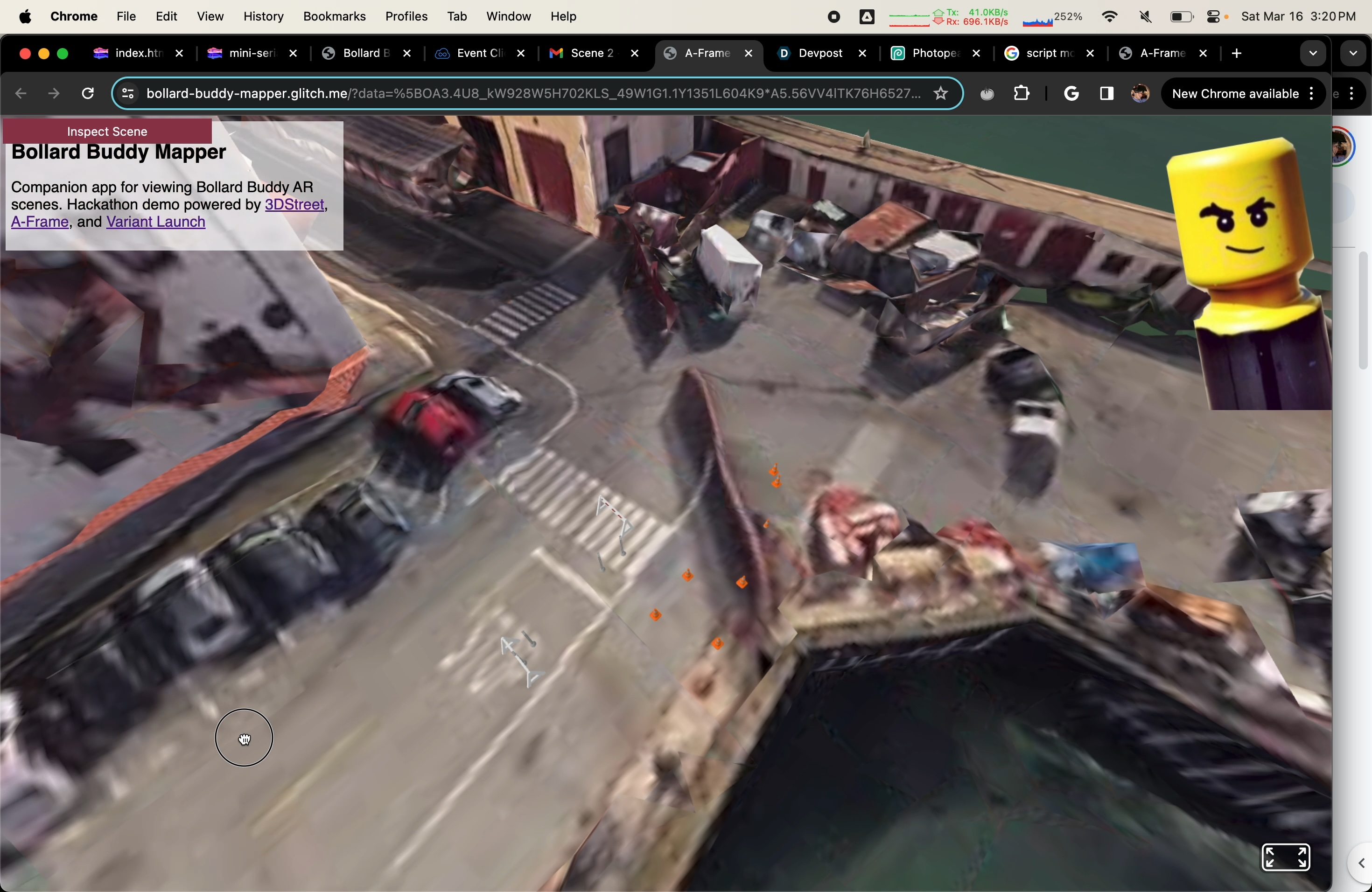Expand the tab search dropdown arrow
1372x892 pixels.
[x=1313, y=54]
